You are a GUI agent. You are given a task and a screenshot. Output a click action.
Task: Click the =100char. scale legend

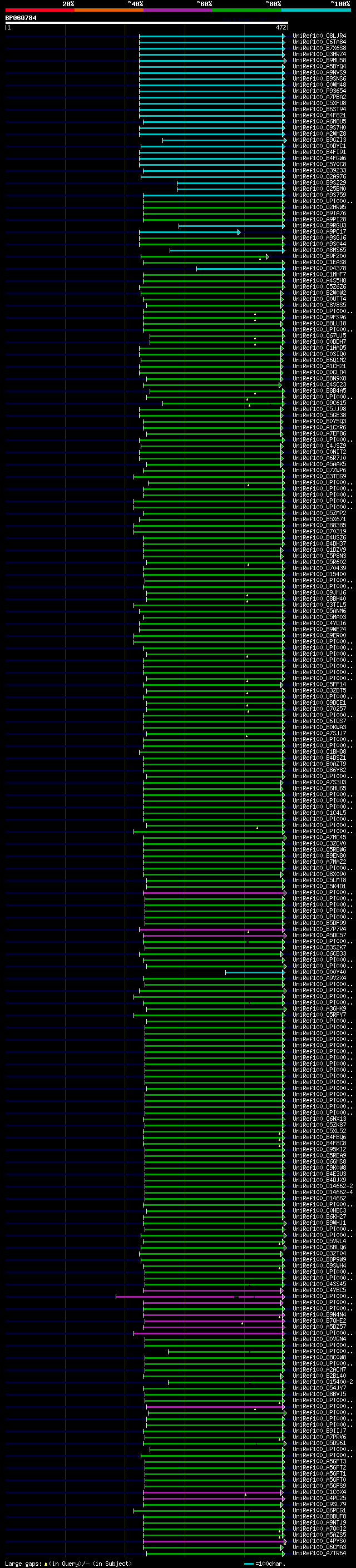tap(265, 1563)
